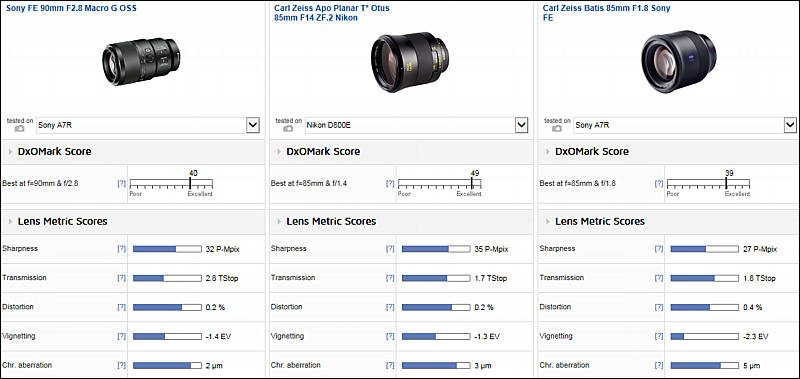
Task: Click the Vignetting bar reading -1.3 EV
Action: [x=436, y=336]
